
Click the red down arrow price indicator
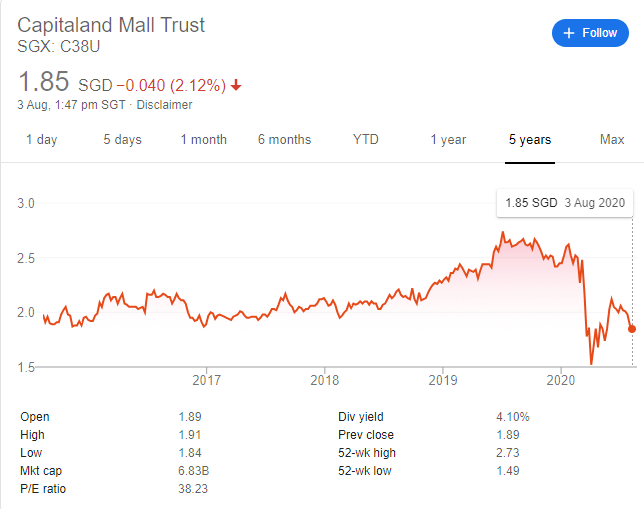point(236,85)
